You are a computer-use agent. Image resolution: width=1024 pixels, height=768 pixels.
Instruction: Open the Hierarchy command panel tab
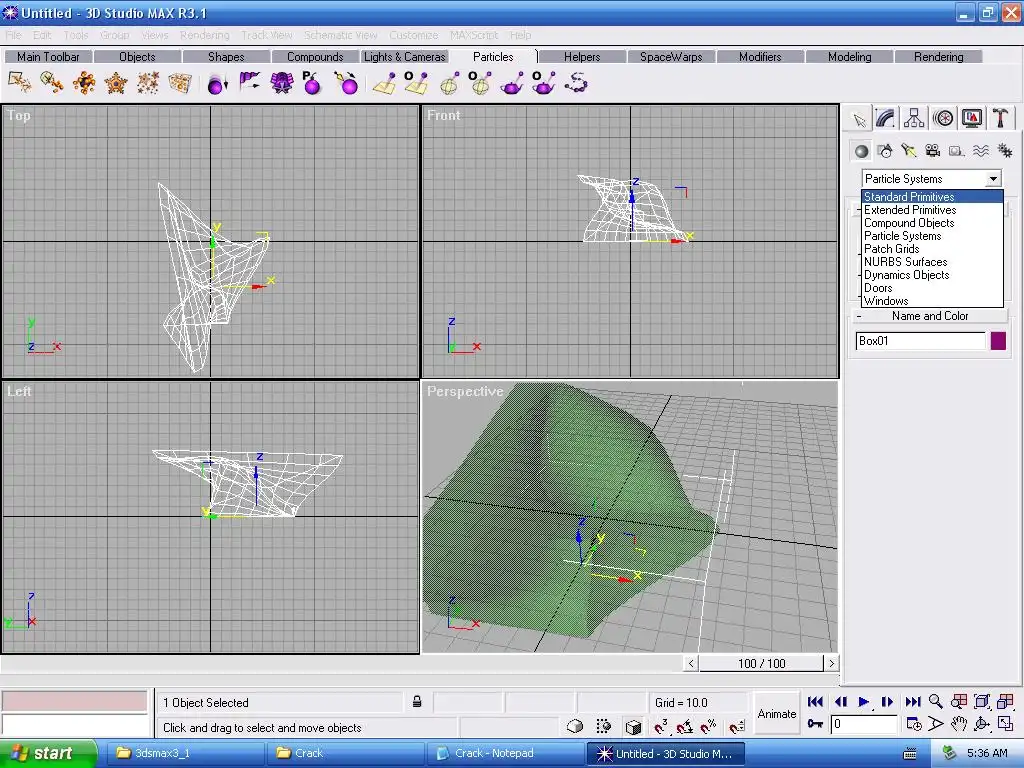(x=914, y=119)
